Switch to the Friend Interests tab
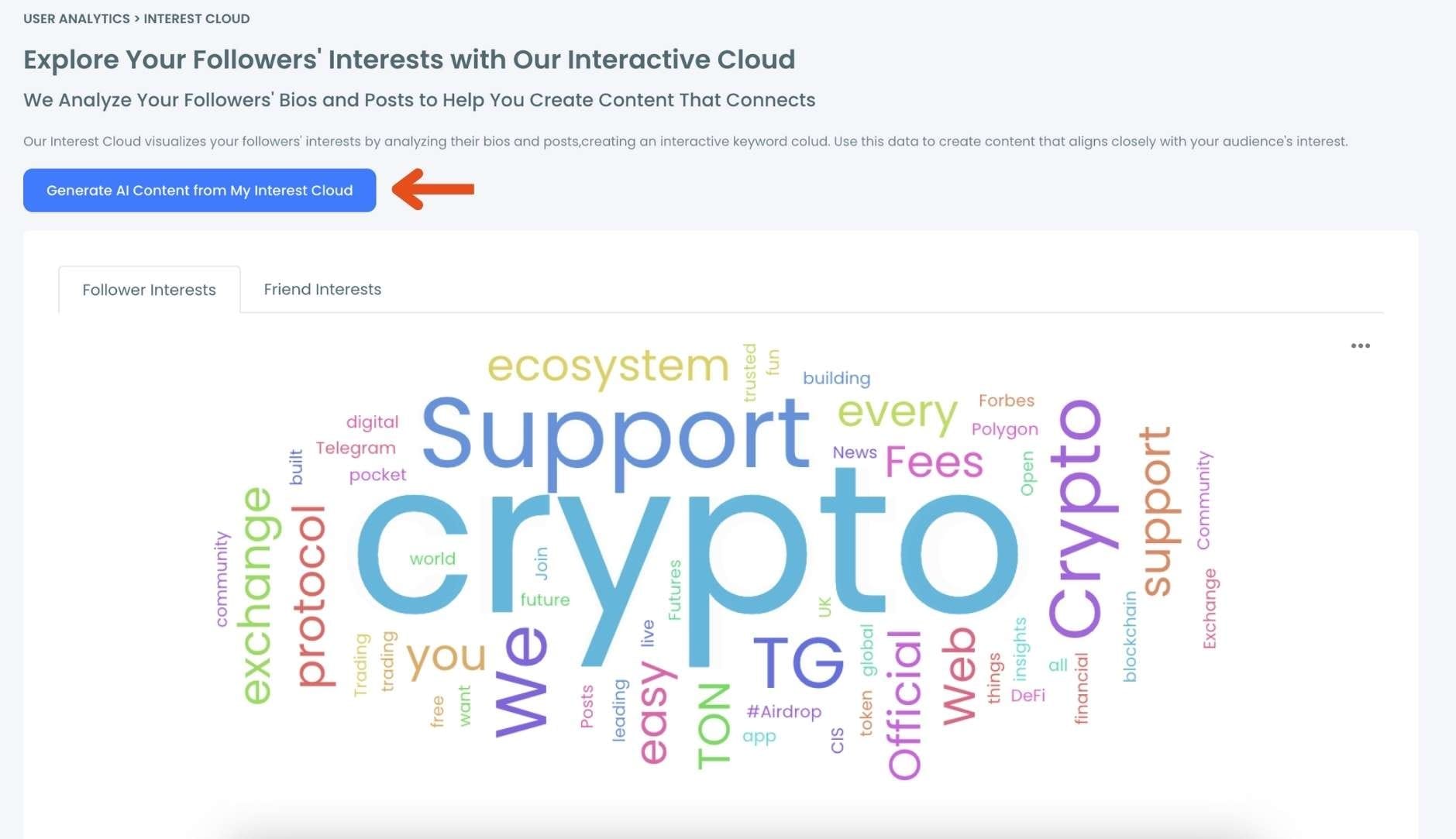This screenshot has width=1456, height=839. pos(322,289)
